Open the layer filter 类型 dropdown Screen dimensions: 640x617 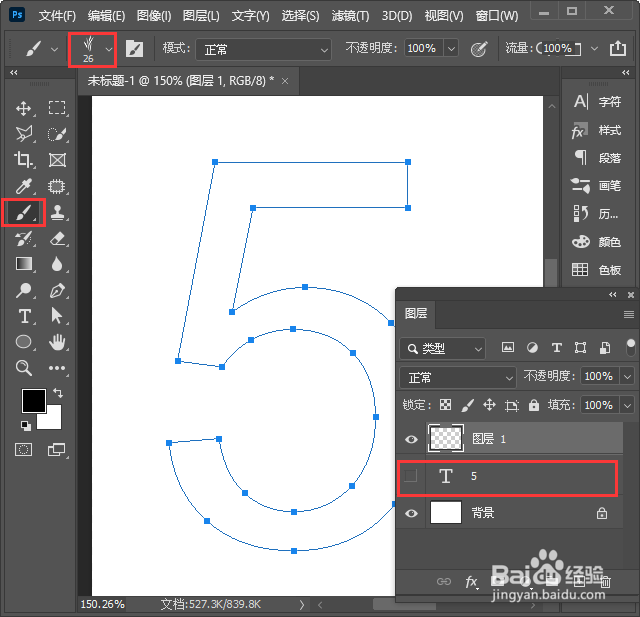(442, 348)
